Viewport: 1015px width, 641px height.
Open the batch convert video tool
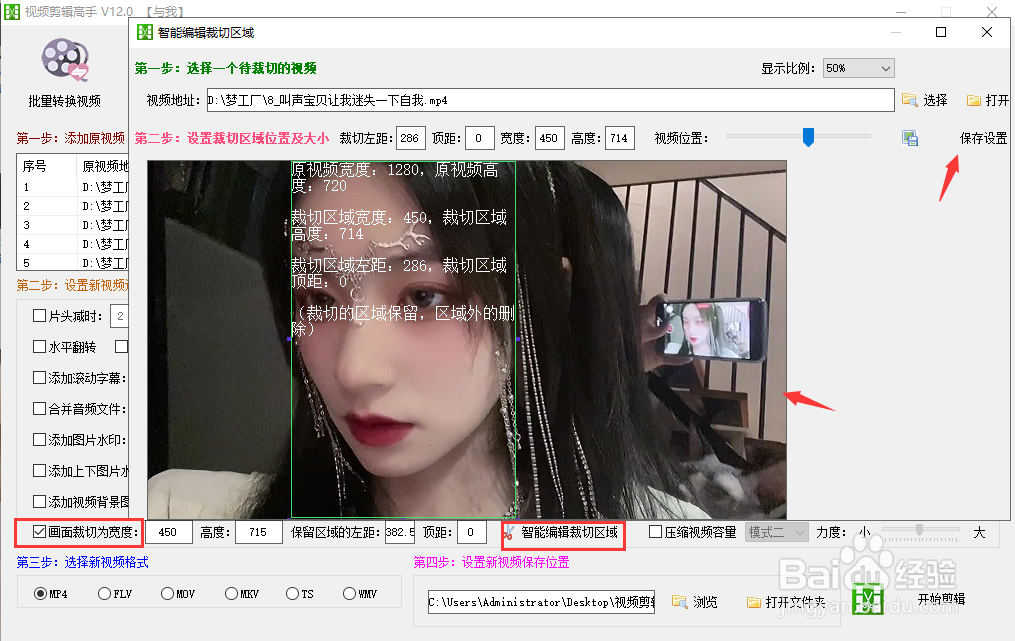pyautogui.click(x=65, y=73)
